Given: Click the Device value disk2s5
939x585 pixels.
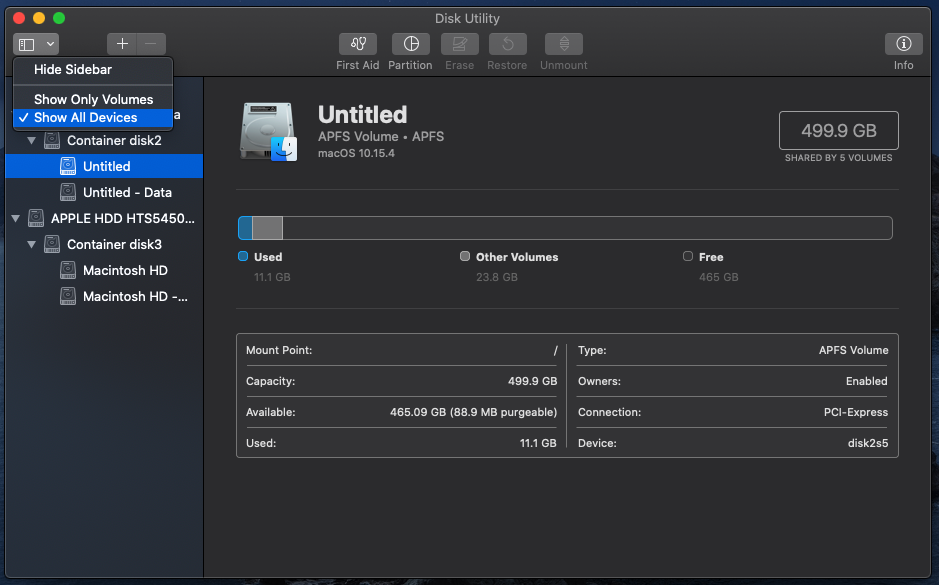Looking at the screenshot, I should pos(868,444).
